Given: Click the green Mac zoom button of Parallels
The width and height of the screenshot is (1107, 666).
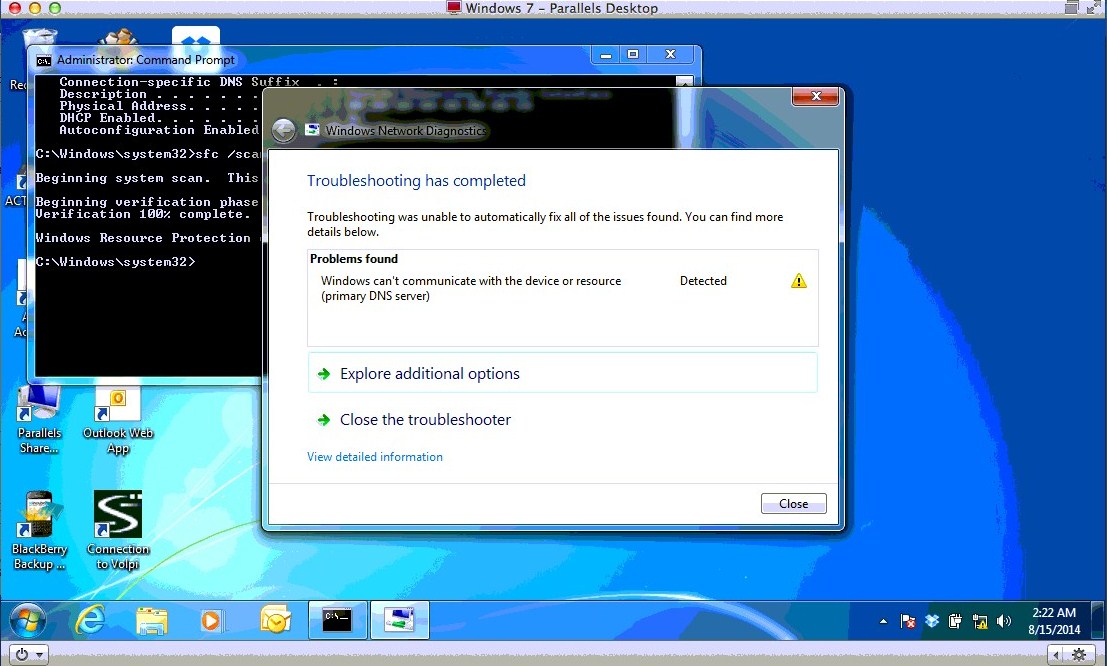Looking at the screenshot, I should pyautogui.click(x=54, y=8).
